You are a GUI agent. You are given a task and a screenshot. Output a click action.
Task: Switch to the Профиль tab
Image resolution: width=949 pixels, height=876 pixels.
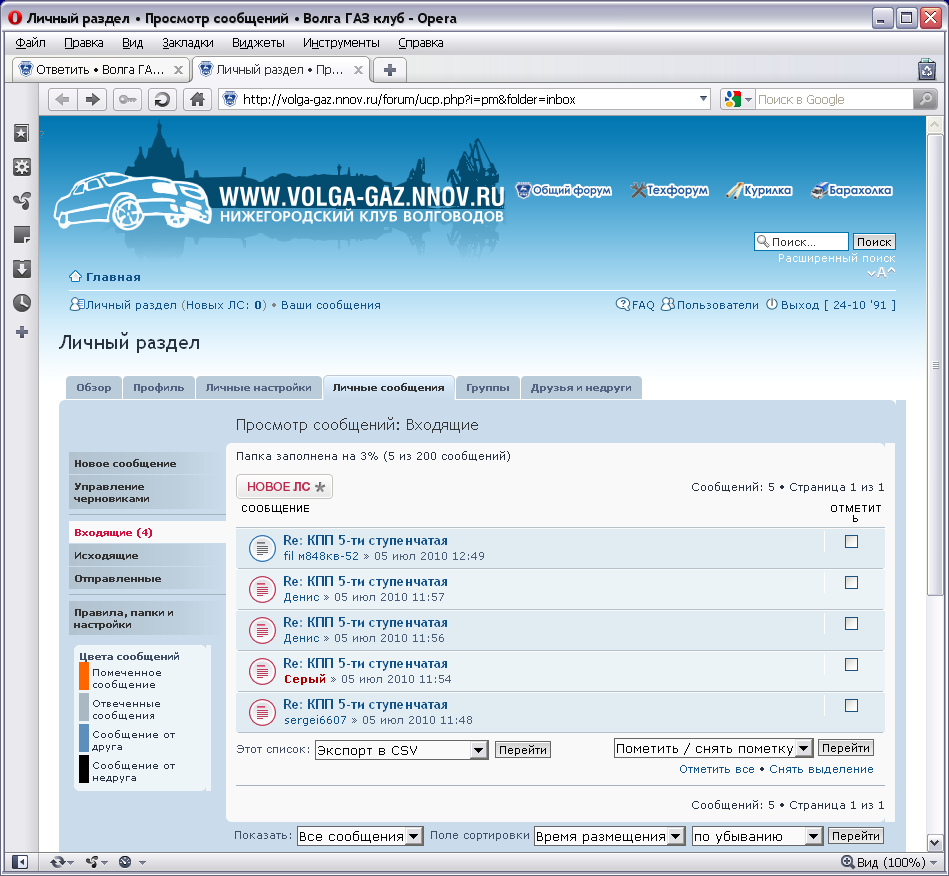[158, 388]
